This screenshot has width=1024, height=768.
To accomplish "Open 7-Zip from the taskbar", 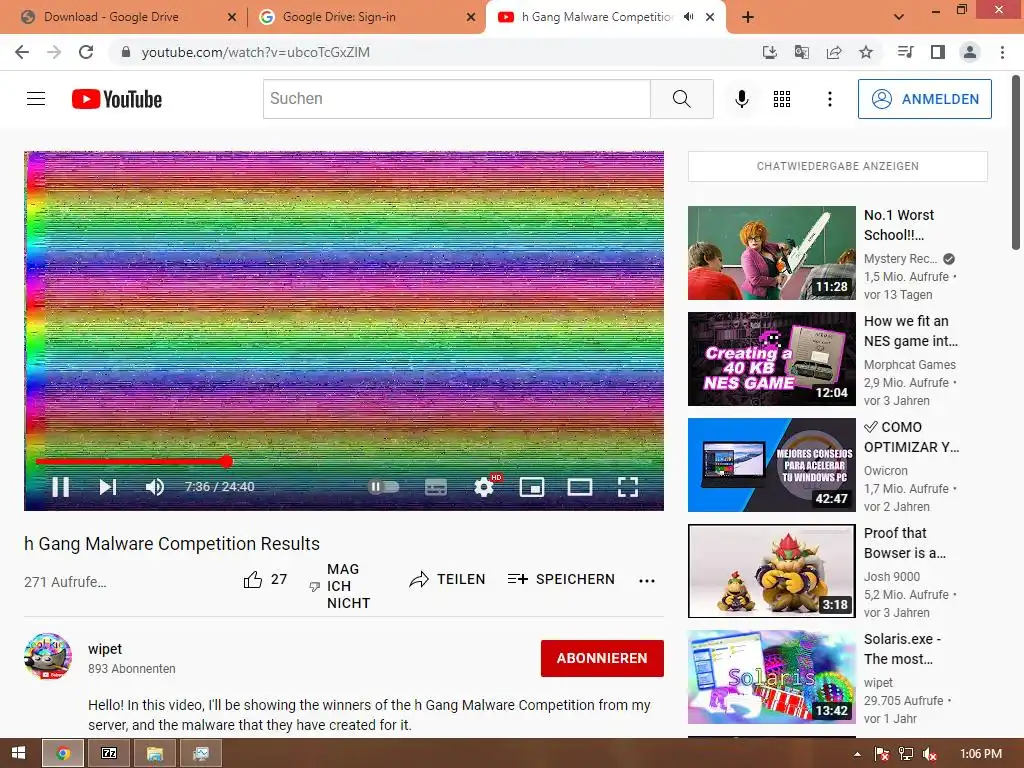I will 109,754.
